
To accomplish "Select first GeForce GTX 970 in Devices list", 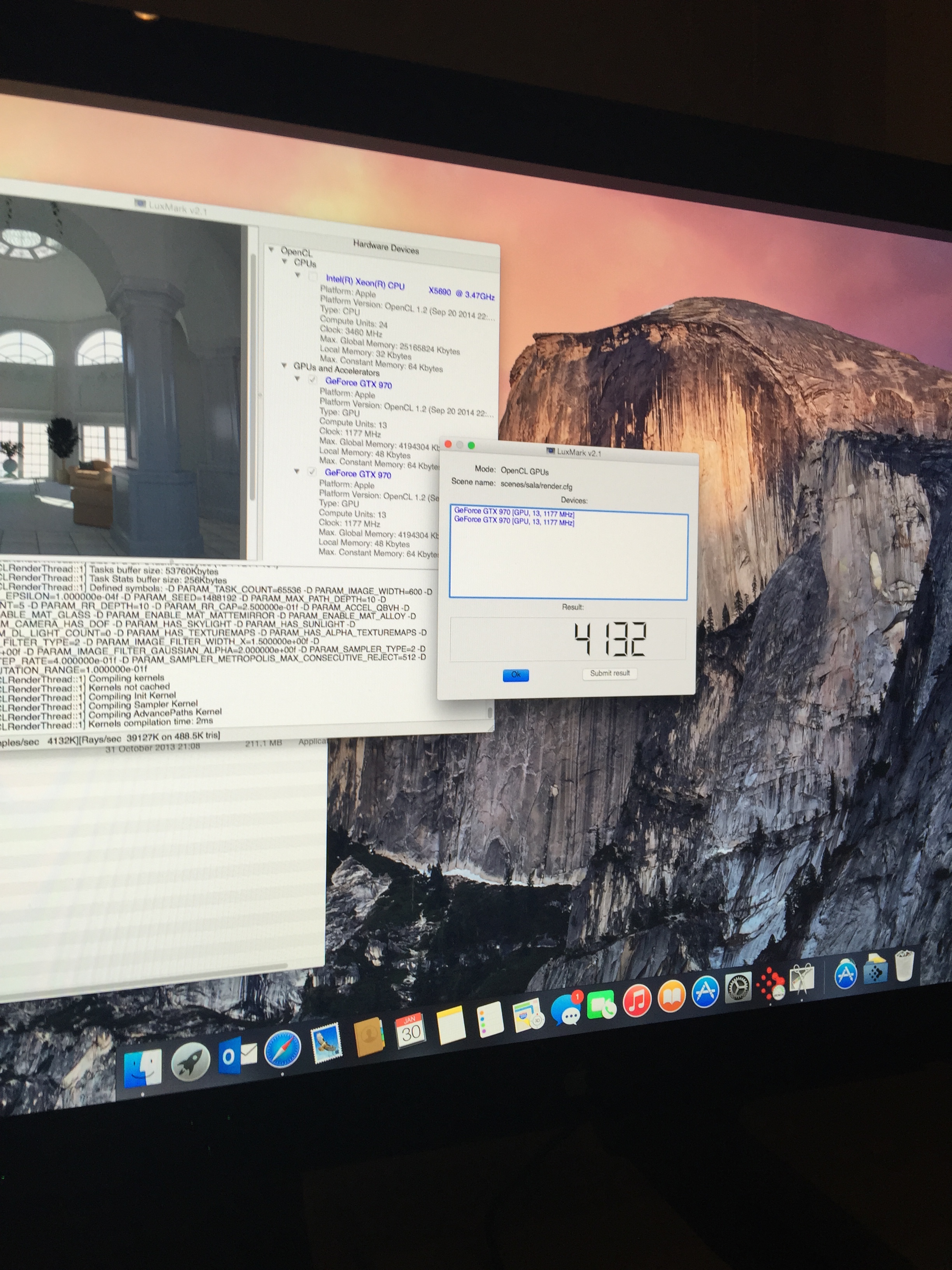I will point(514,512).
